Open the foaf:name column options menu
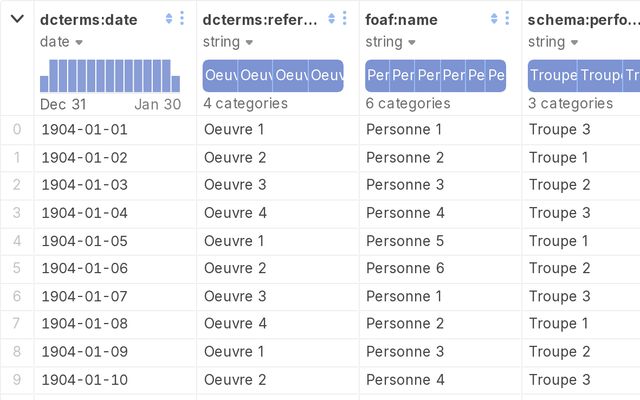Screen dimensions: 640x400 pos(507,18)
